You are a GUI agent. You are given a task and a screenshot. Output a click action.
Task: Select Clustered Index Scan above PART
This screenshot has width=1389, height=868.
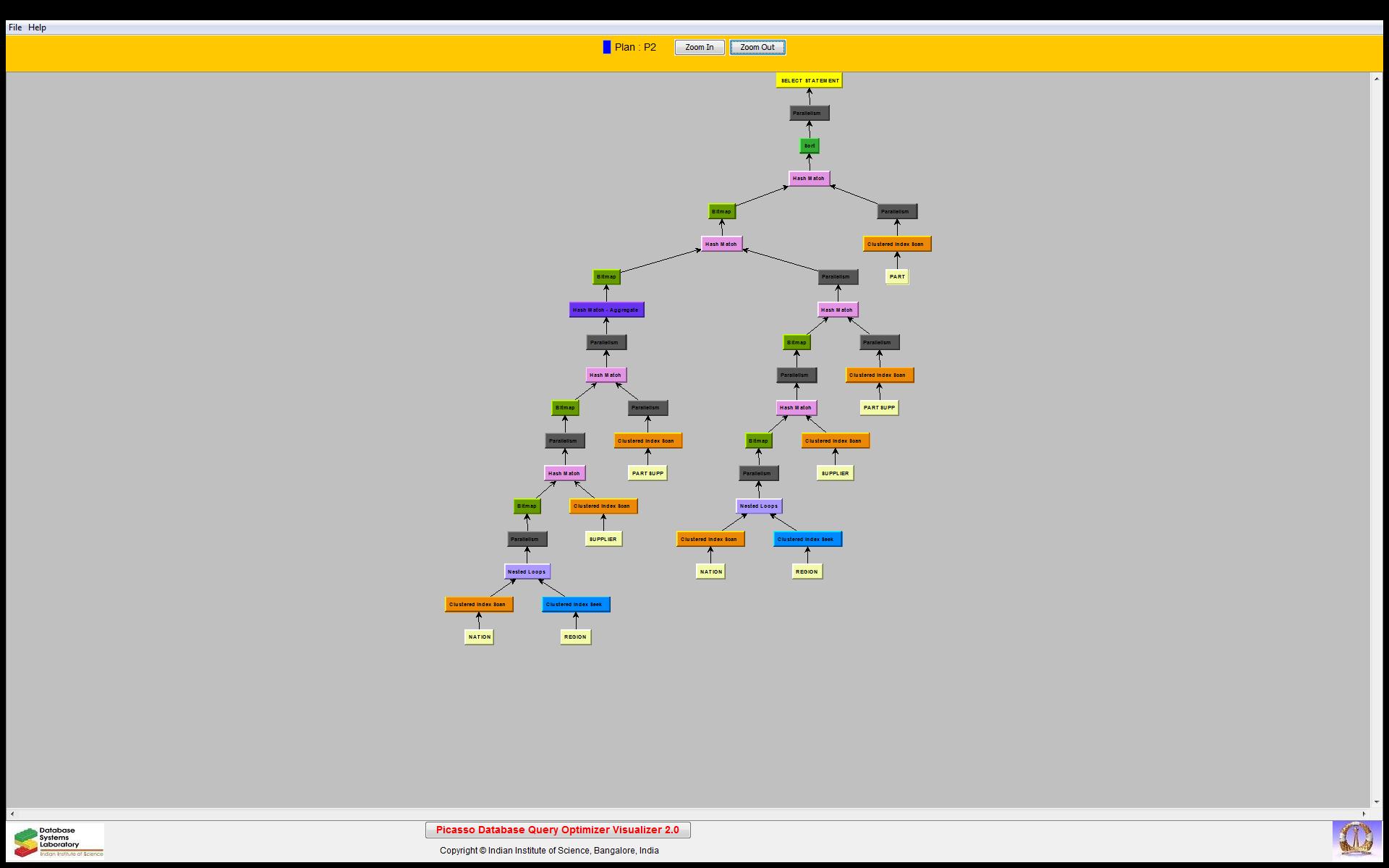pyautogui.click(x=896, y=244)
